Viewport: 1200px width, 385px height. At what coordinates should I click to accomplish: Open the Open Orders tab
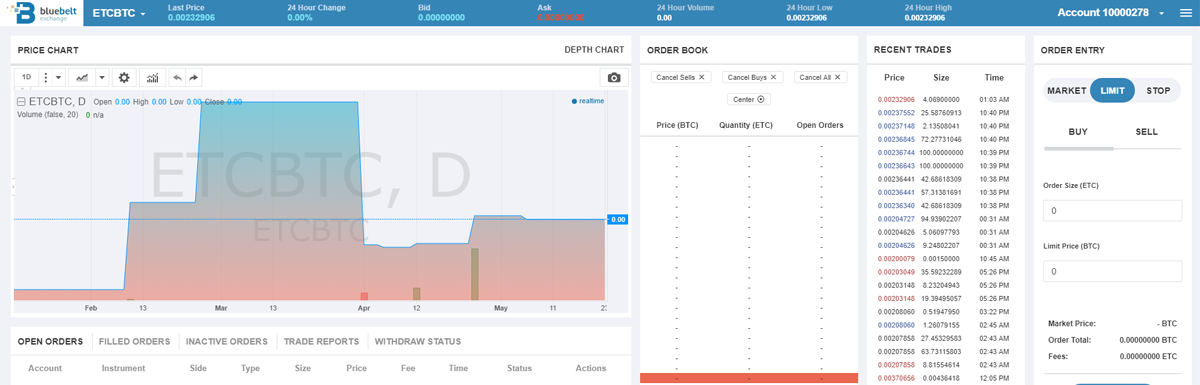[50, 342]
